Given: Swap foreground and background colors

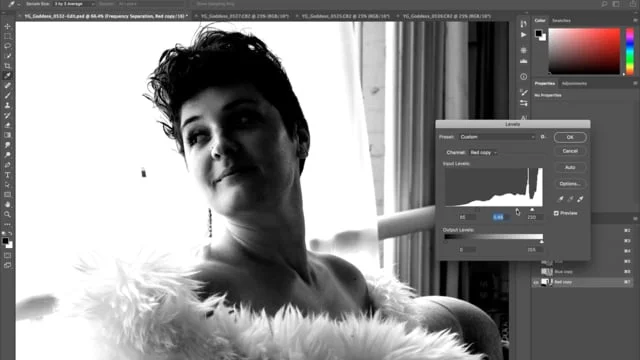Looking at the screenshot, I should point(10,233).
